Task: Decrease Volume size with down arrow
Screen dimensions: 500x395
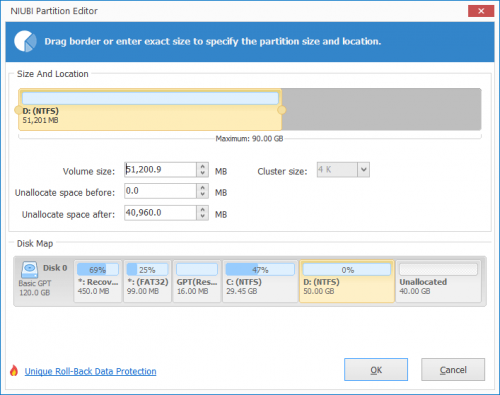Action: [202, 173]
